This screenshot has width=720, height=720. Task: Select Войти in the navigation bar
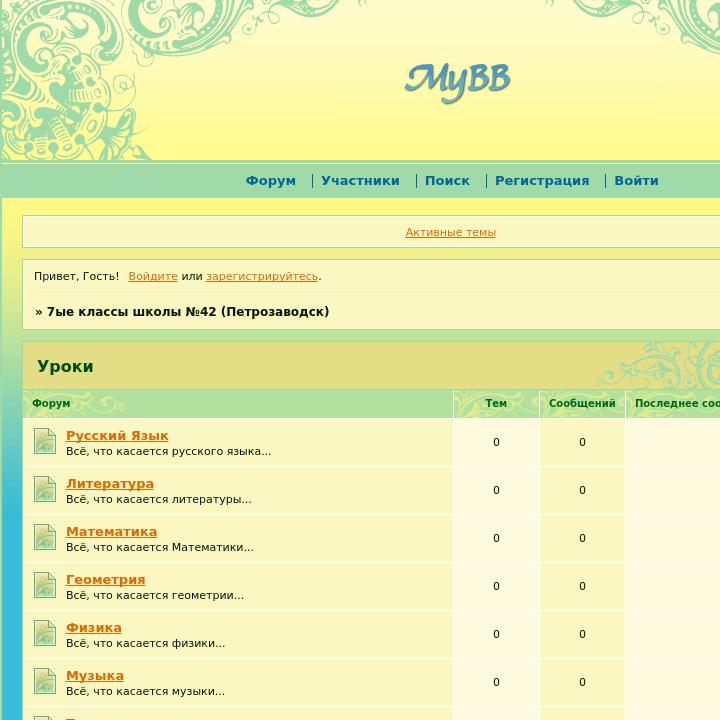click(636, 180)
